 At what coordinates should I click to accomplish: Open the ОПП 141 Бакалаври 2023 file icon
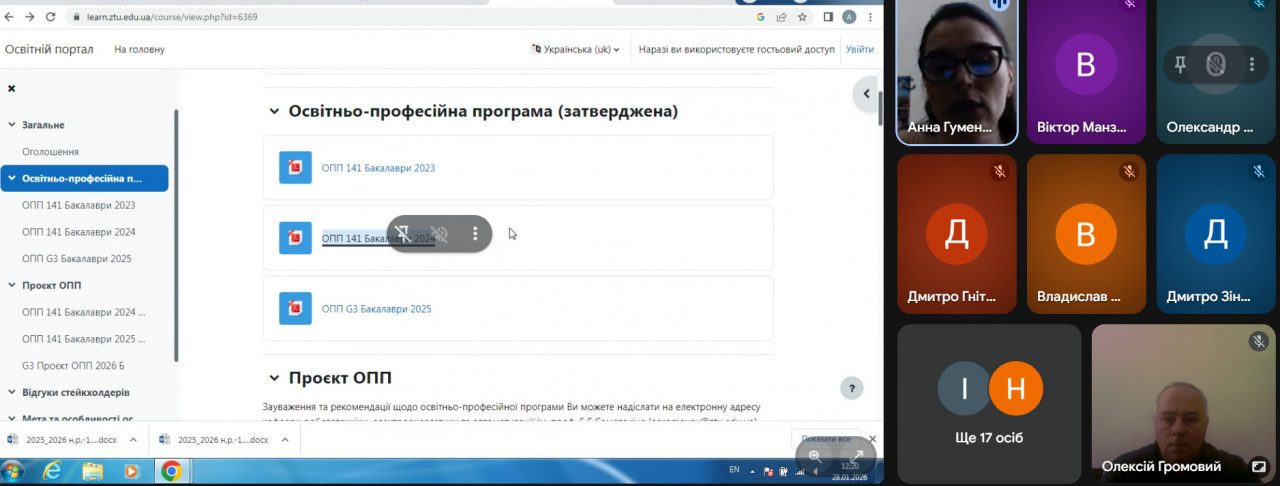coord(295,168)
